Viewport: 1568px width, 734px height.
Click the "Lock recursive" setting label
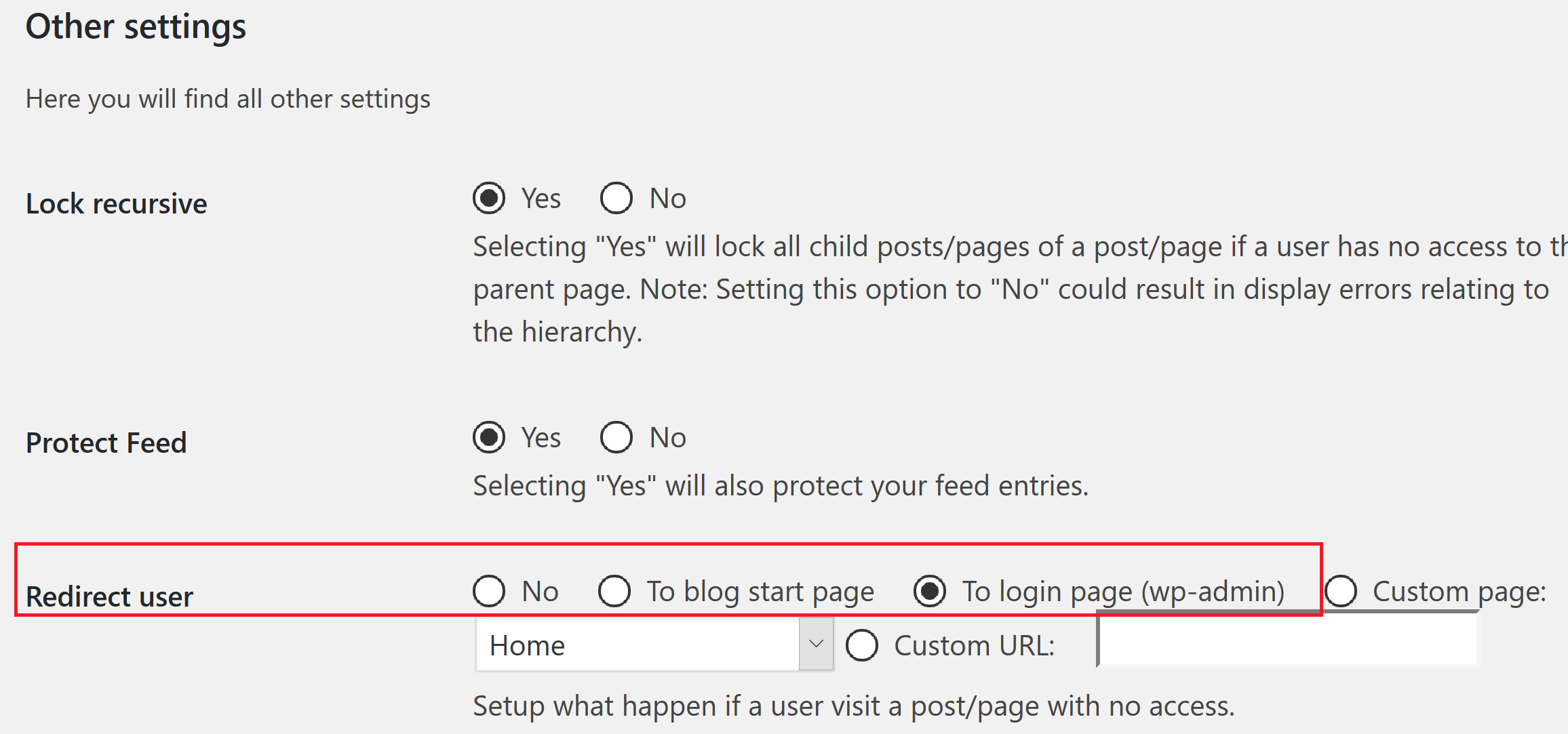(x=116, y=203)
